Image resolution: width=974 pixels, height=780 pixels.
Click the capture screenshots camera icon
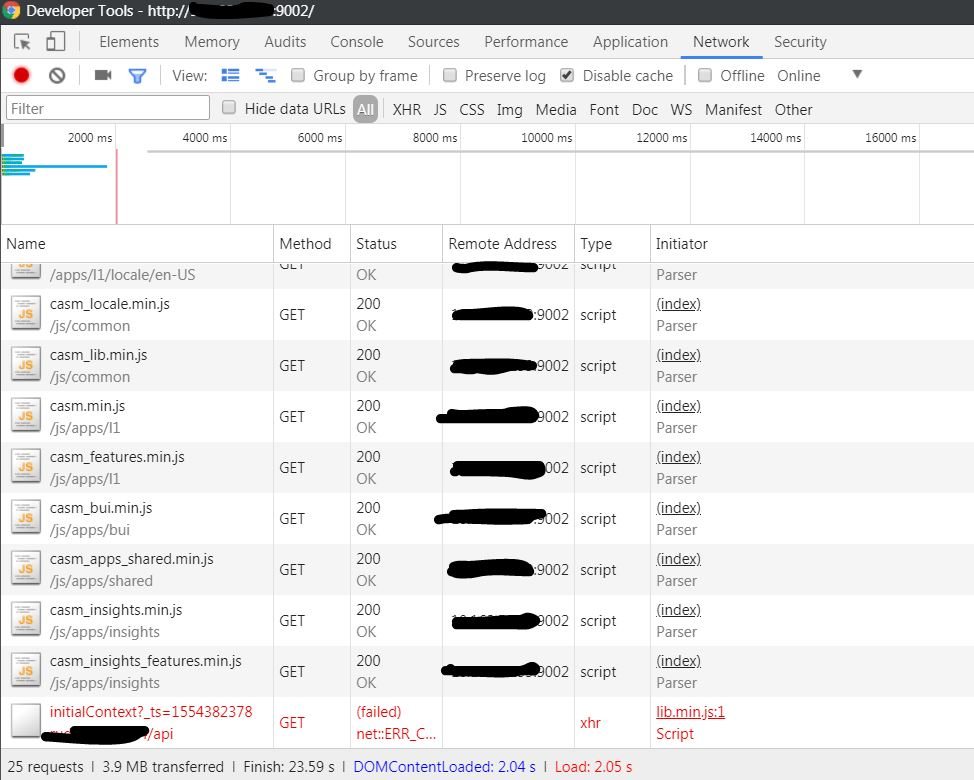click(x=102, y=75)
